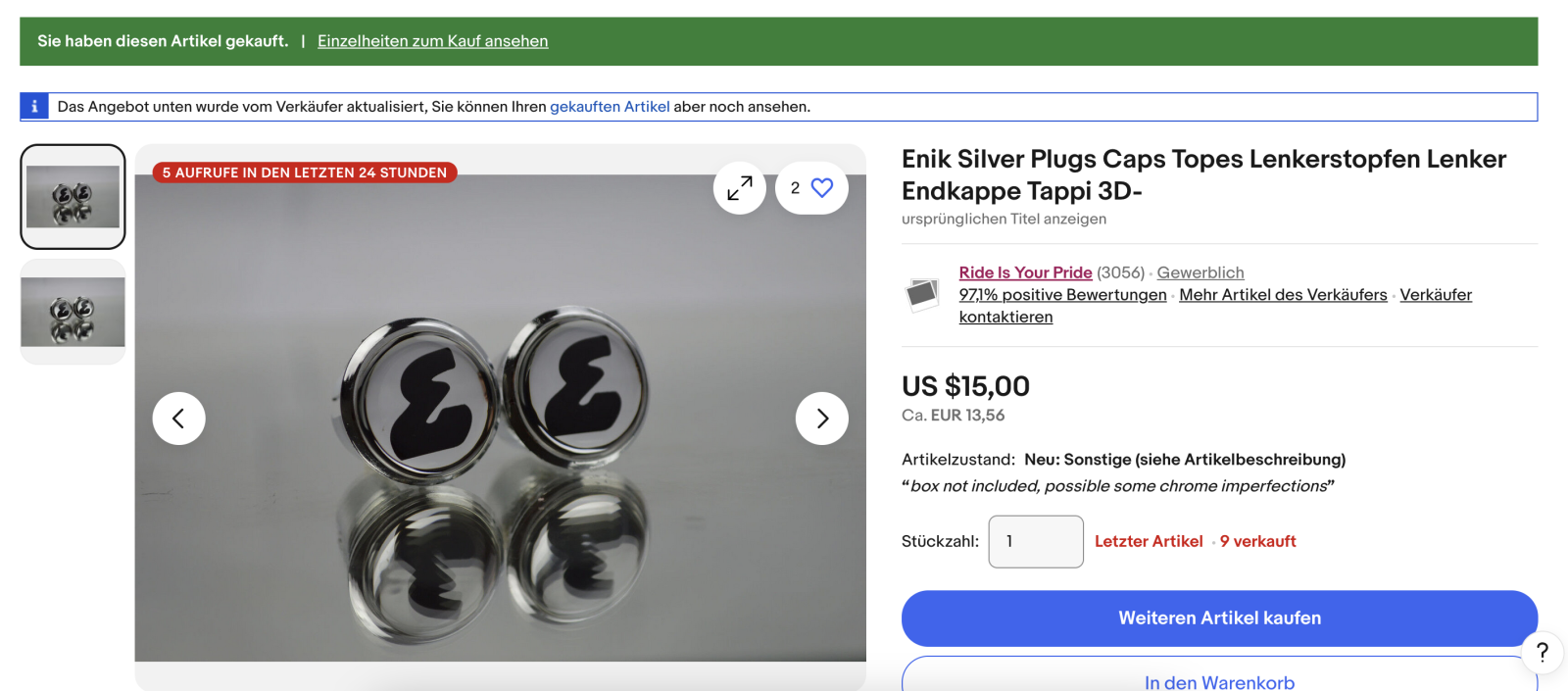1568x691 pixels.
Task: Open 'Einzelheiten zum Kauf ansehen' link
Action: pyautogui.click(x=432, y=41)
